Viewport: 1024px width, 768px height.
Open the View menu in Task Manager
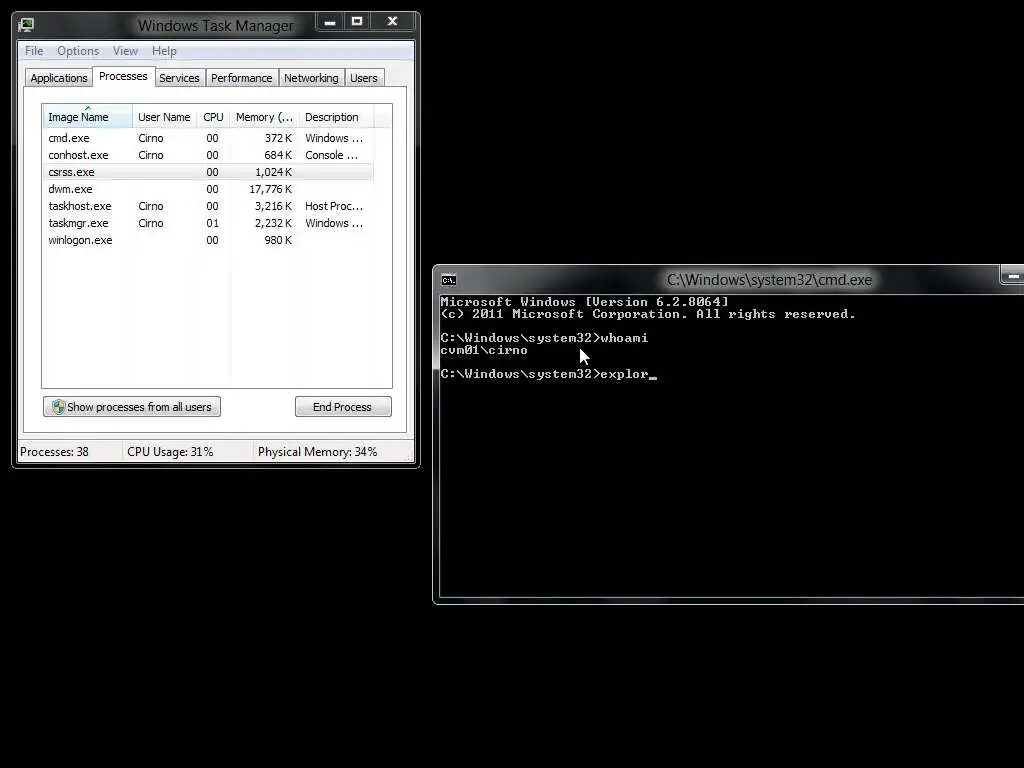click(125, 51)
